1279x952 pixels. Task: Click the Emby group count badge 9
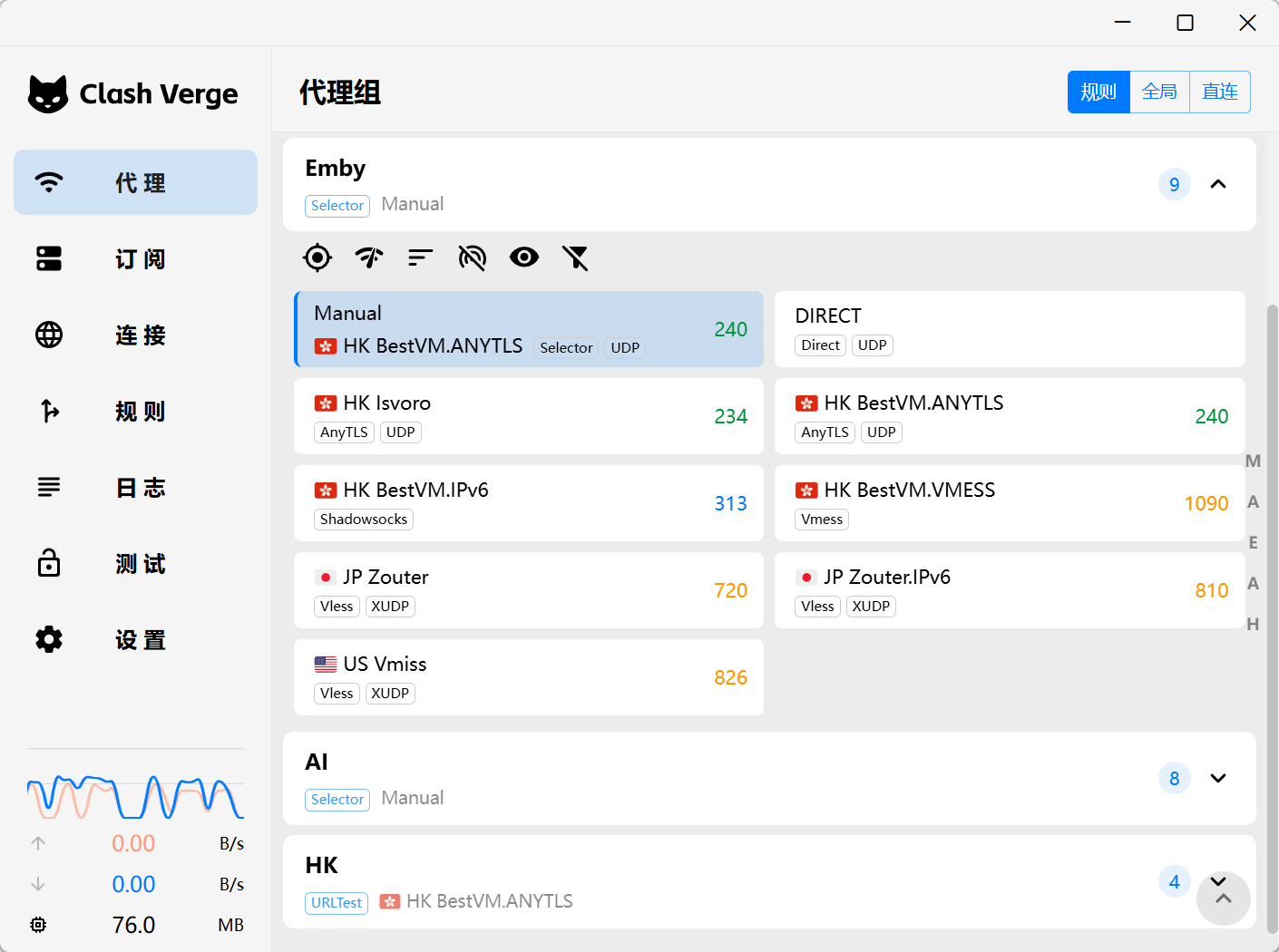click(1175, 184)
